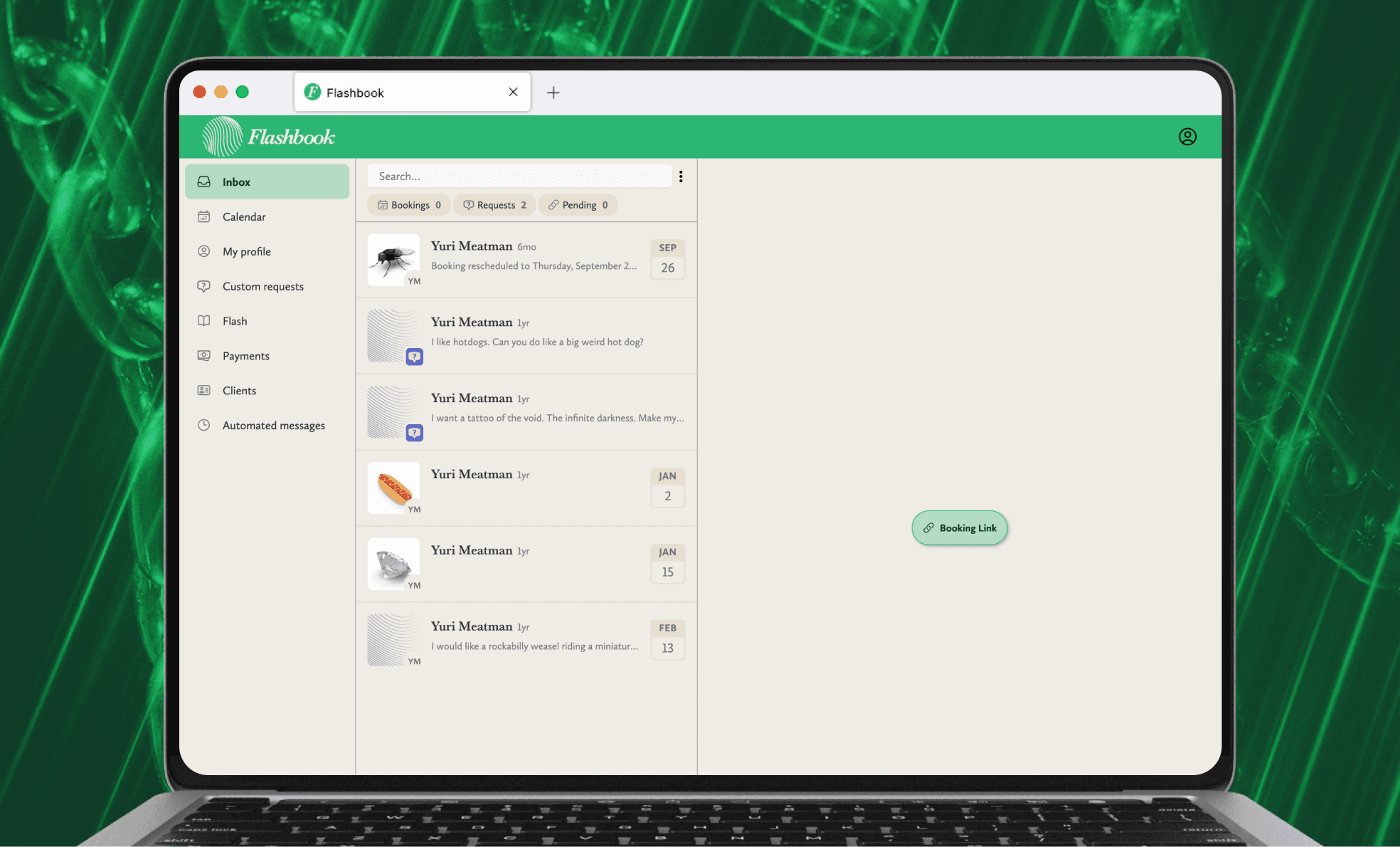Open Custom requests section
1400x847 pixels.
point(262,287)
